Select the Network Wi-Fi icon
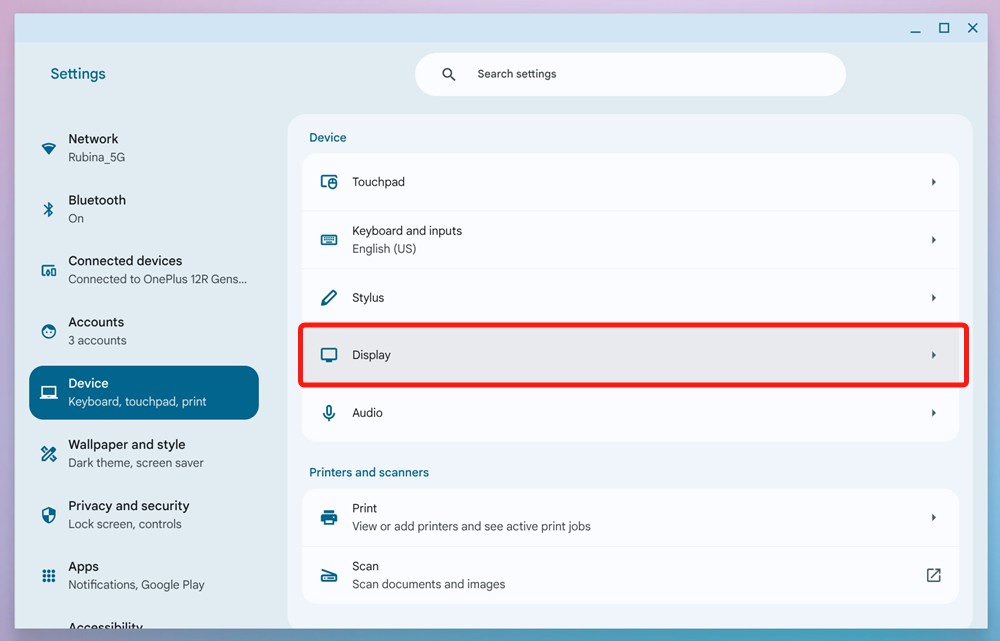Viewport: 1000px width, 641px height. click(48, 147)
